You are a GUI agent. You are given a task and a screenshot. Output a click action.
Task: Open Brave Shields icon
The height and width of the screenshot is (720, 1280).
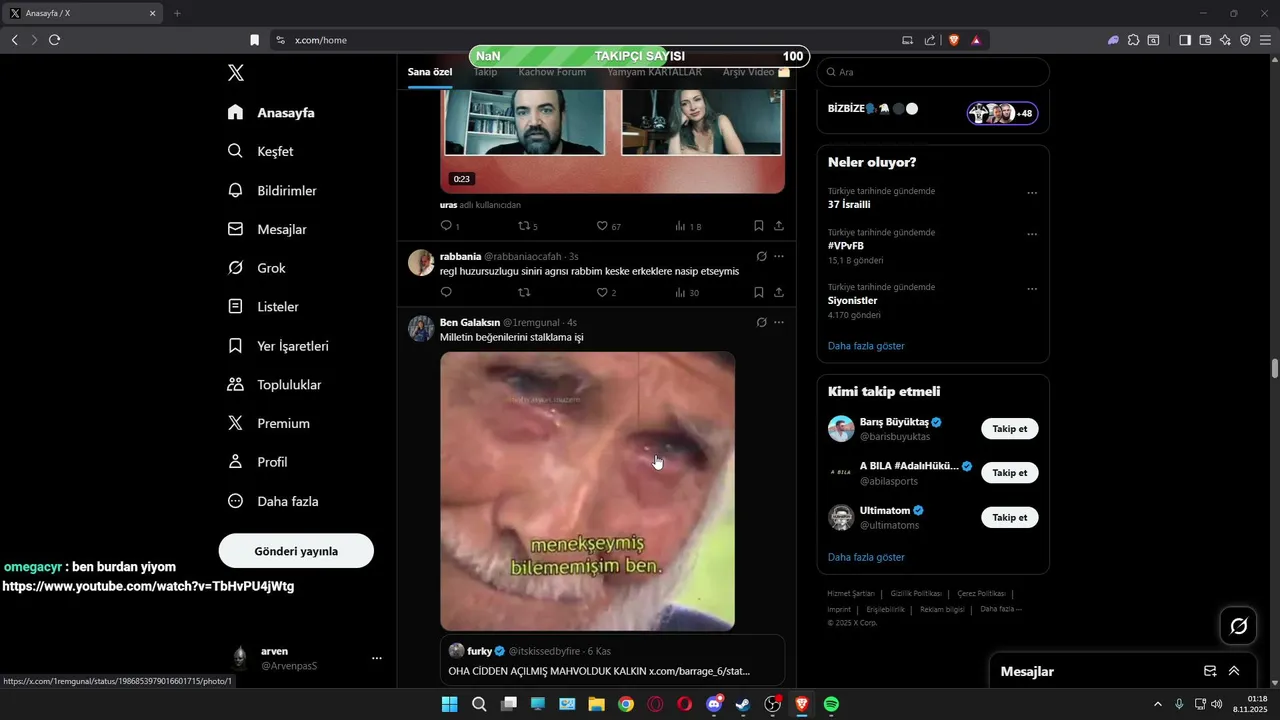954,40
